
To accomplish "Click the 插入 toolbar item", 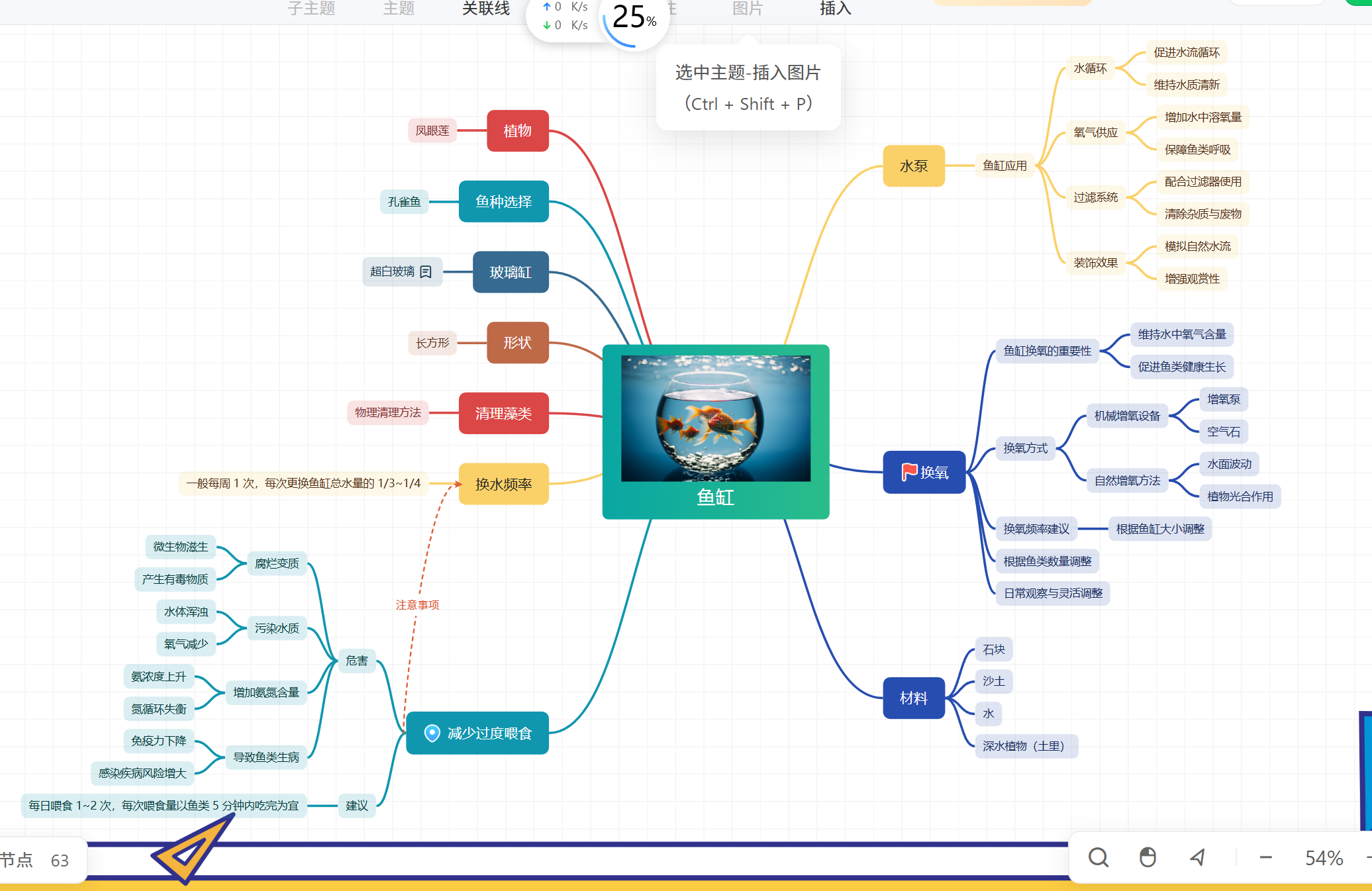I will [x=835, y=9].
